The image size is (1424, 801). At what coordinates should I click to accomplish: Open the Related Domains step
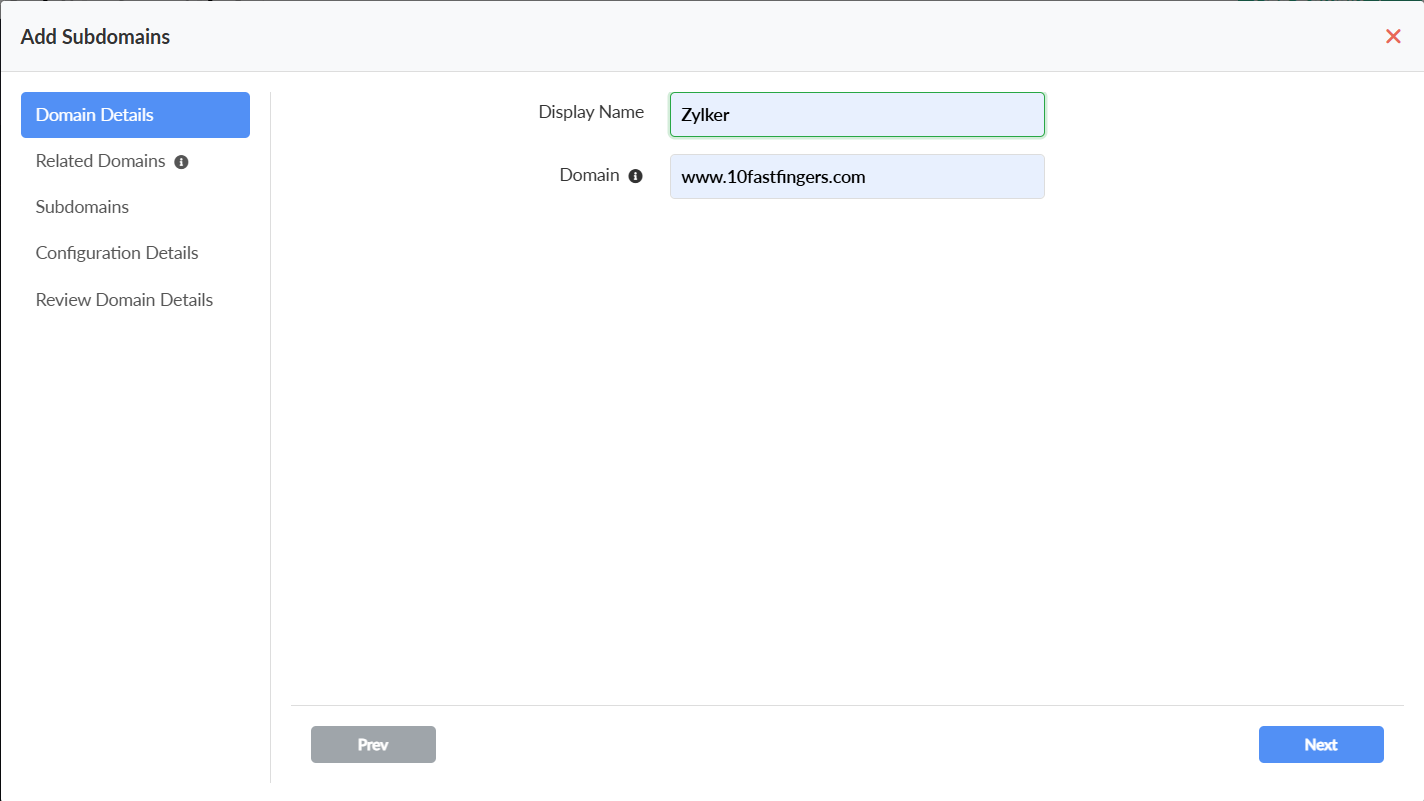click(x=100, y=161)
